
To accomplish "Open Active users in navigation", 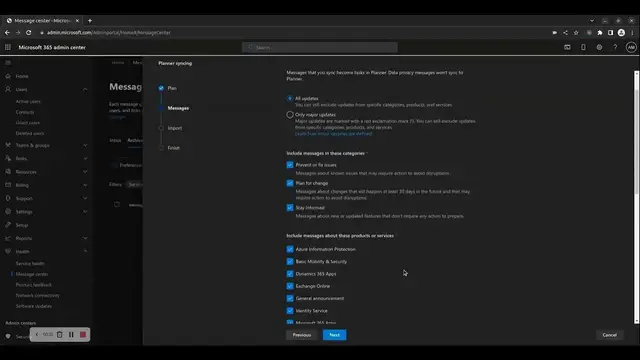I will coord(28,102).
